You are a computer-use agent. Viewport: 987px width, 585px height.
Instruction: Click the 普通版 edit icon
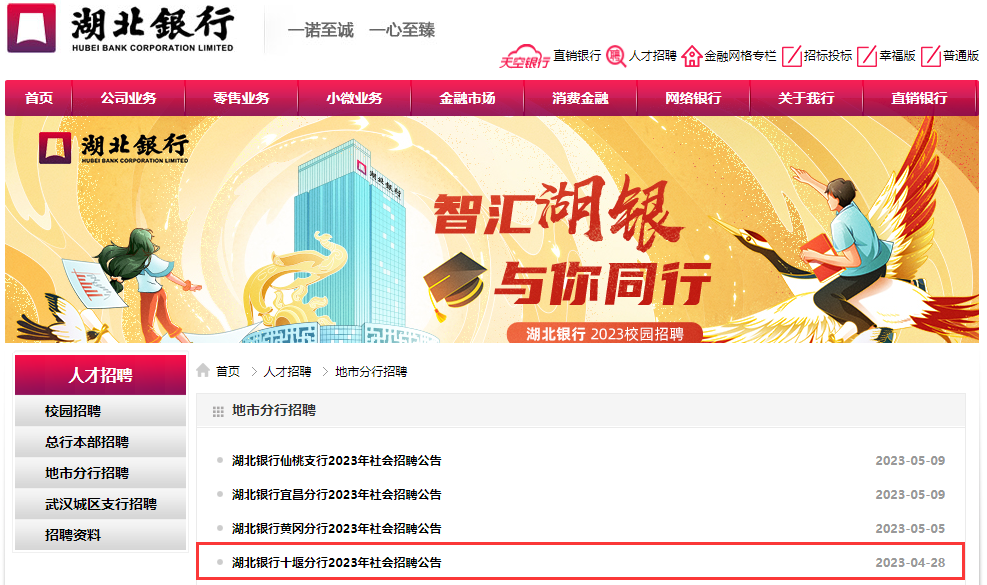[x=930, y=56]
